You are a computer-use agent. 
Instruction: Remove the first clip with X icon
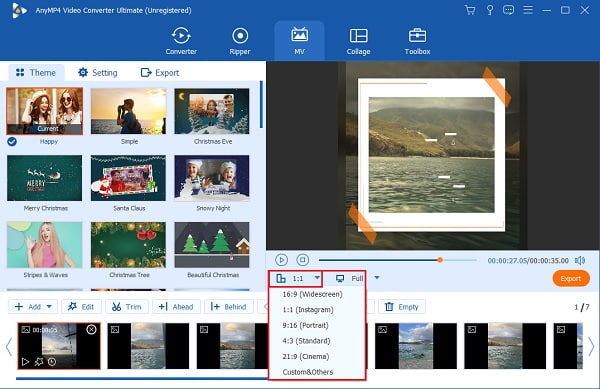click(x=91, y=329)
